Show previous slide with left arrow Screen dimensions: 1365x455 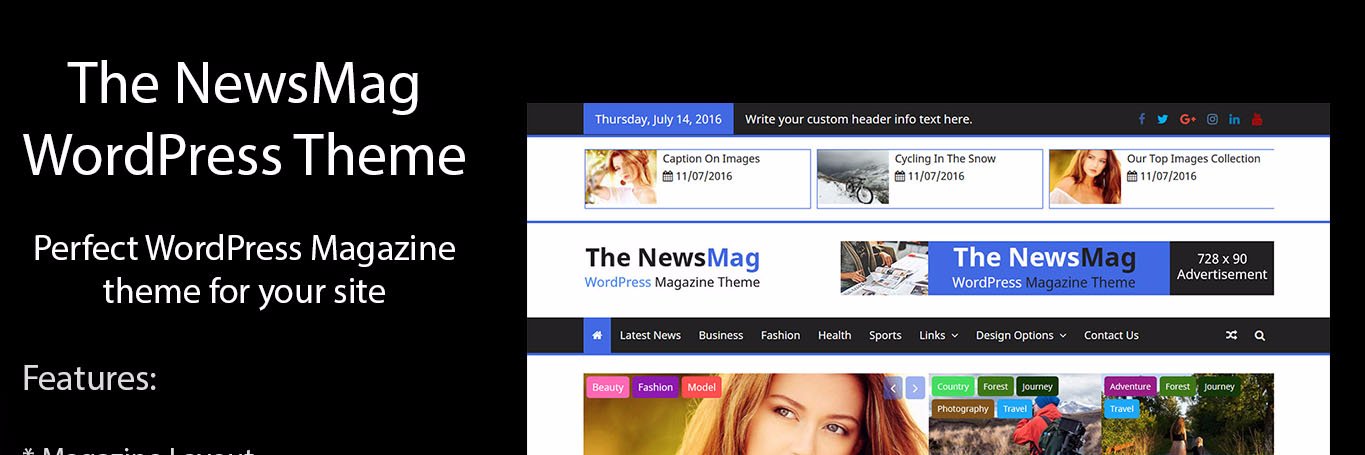(893, 388)
